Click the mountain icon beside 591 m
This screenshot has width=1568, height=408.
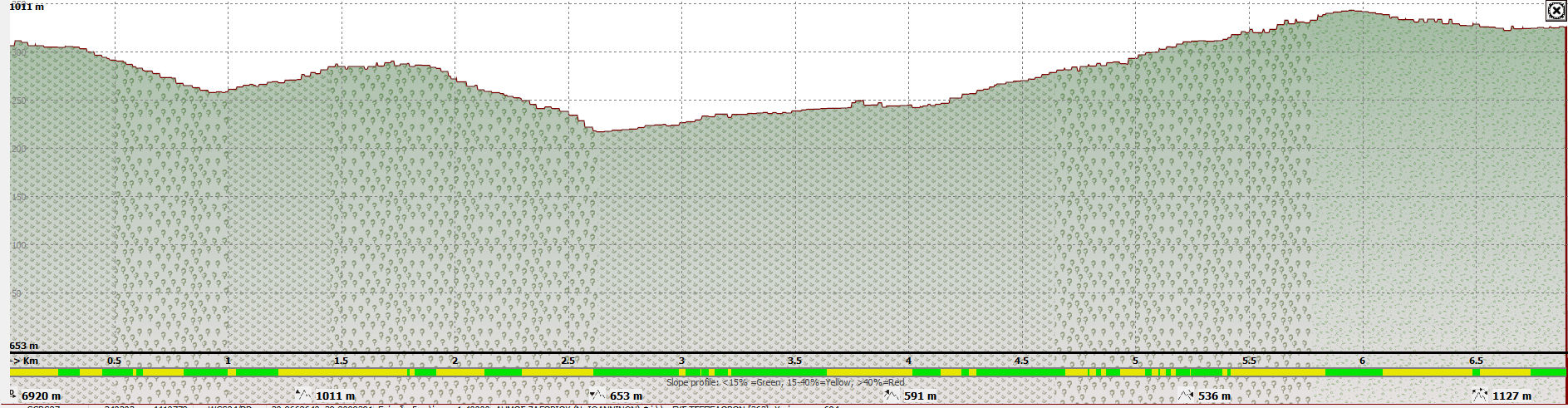pyautogui.click(x=892, y=395)
